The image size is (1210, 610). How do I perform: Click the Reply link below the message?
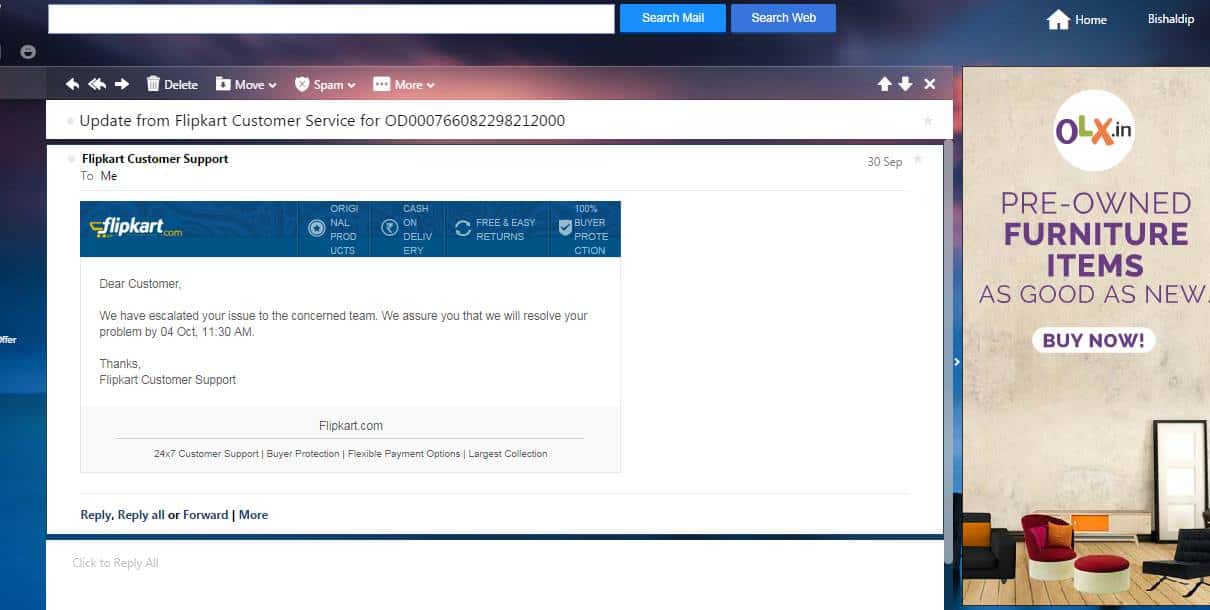[x=96, y=515]
